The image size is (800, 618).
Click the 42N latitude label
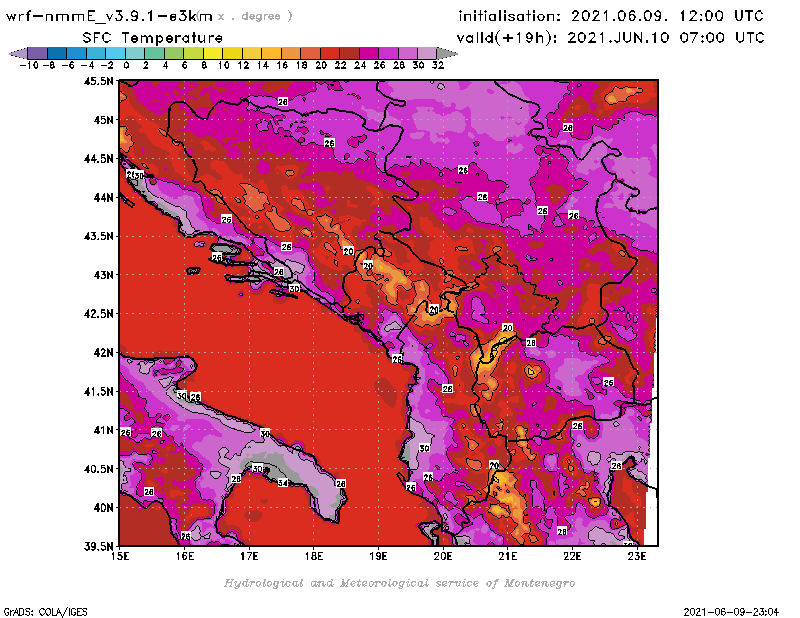[104, 353]
